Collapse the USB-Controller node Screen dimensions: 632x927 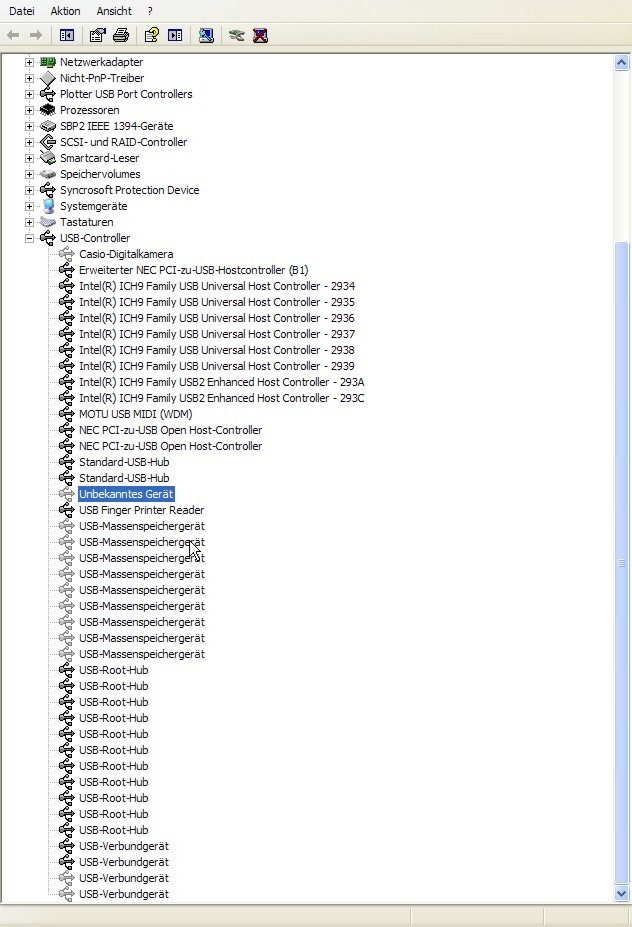tap(29, 238)
